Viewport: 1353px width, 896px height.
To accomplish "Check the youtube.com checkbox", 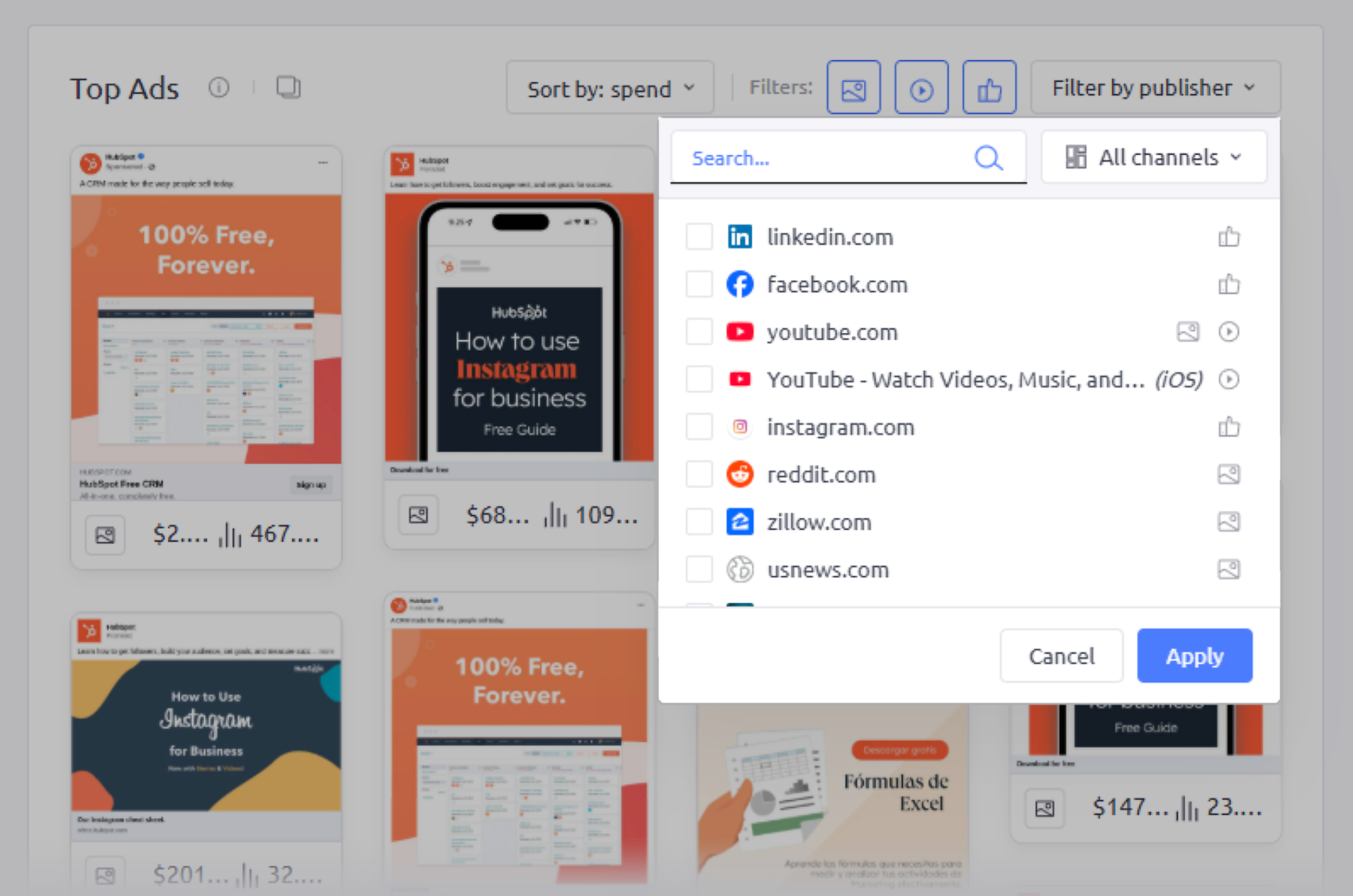I will coord(699,332).
